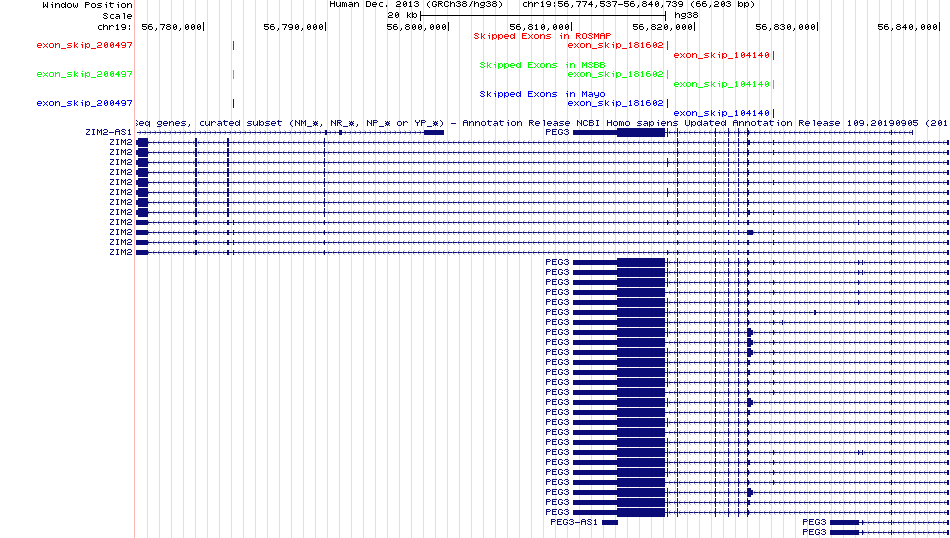The height and width of the screenshot is (538, 950).
Task: Select the blue exon_skip_181602 label in Mayo
Action: [615, 103]
